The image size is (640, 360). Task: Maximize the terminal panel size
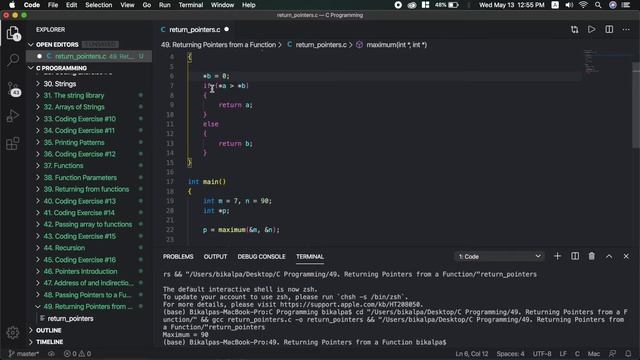[x=609, y=256]
